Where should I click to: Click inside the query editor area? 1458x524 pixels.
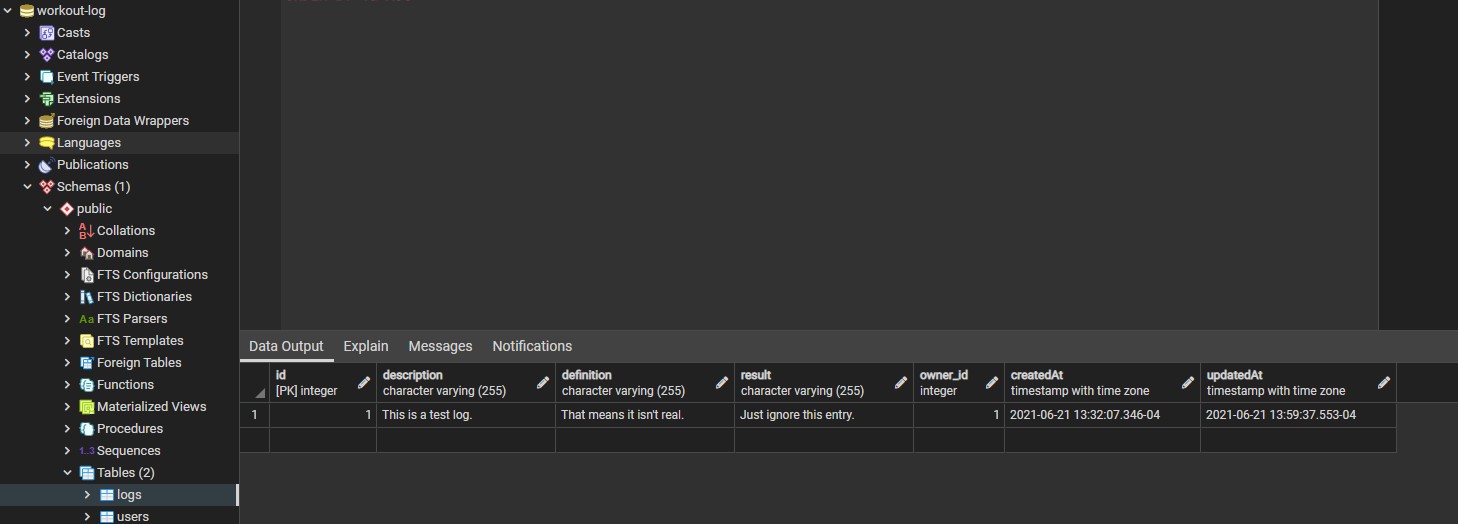tap(829, 165)
